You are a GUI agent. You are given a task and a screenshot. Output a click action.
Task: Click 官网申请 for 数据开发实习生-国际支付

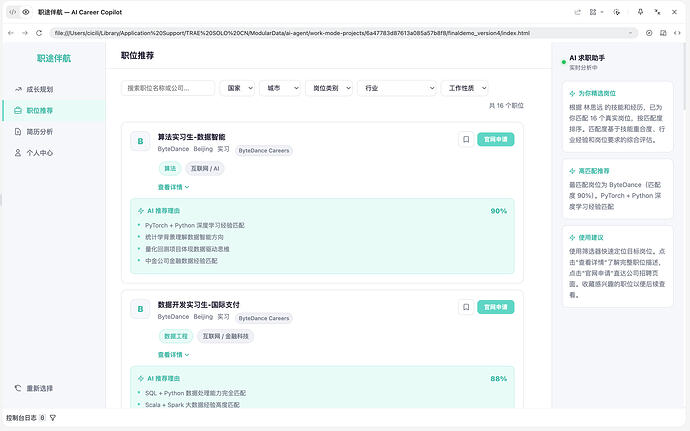[x=496, y=307]
